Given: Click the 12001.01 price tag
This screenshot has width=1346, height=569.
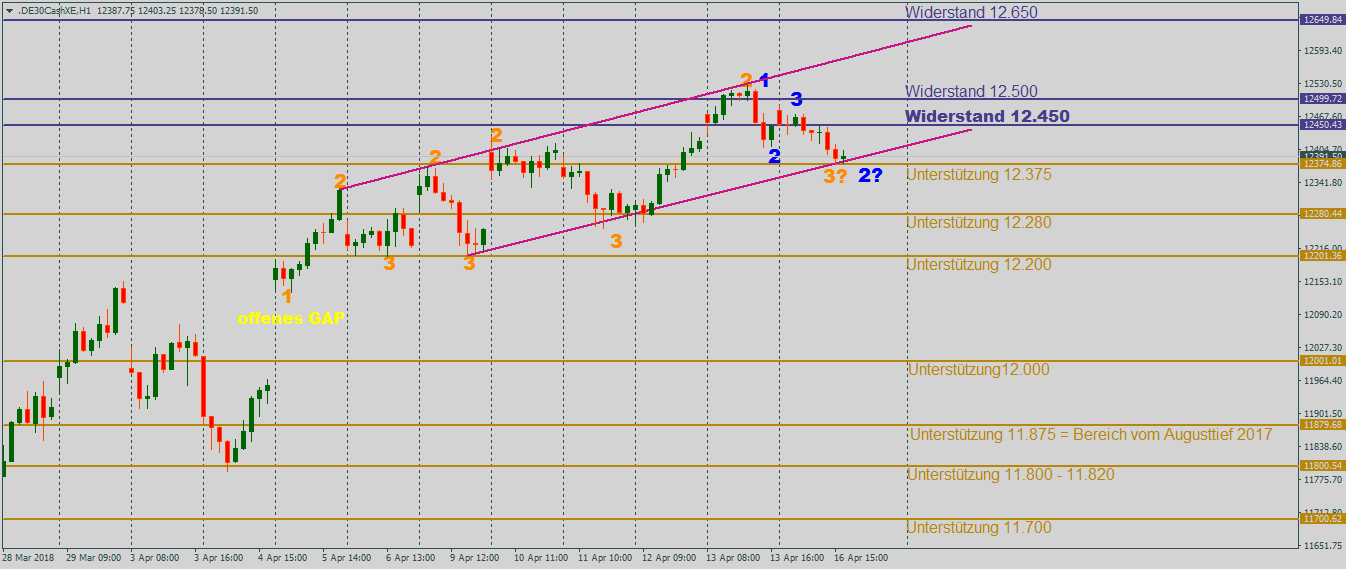Looking at the screenshot, I should [x=1322, y=360].
